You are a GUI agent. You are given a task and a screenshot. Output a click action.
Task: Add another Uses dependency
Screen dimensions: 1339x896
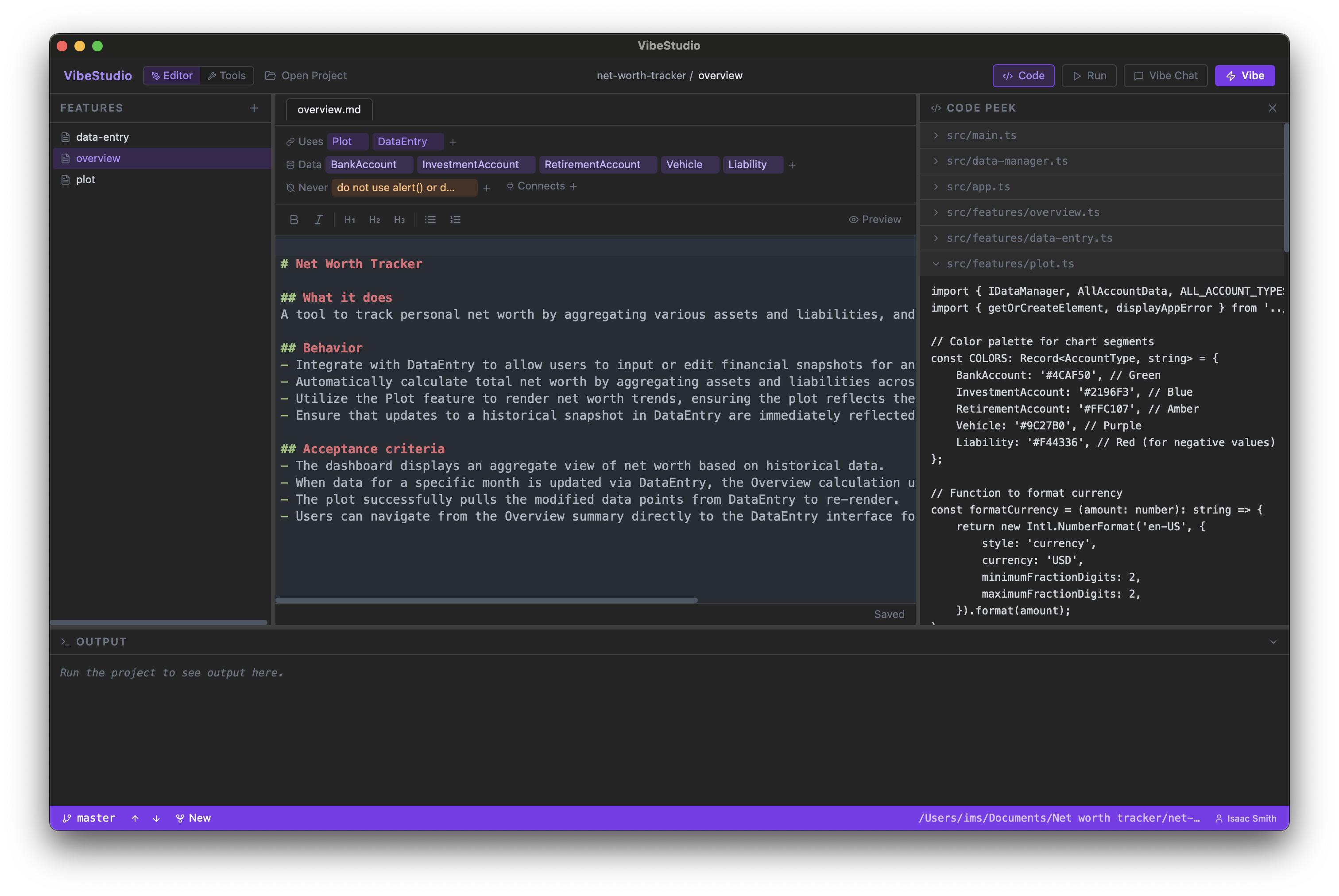[x=453, y=142]
